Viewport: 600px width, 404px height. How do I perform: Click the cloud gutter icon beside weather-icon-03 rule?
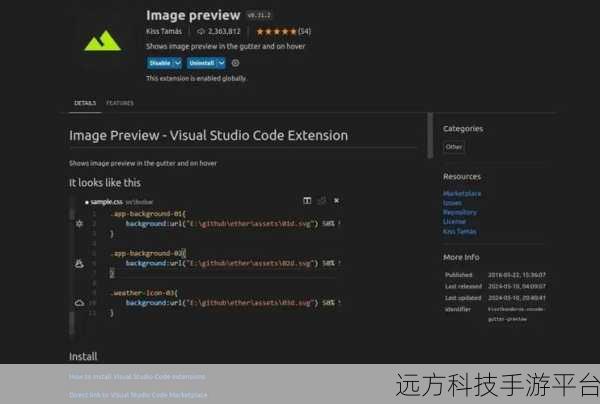click(x=79, y=303)
